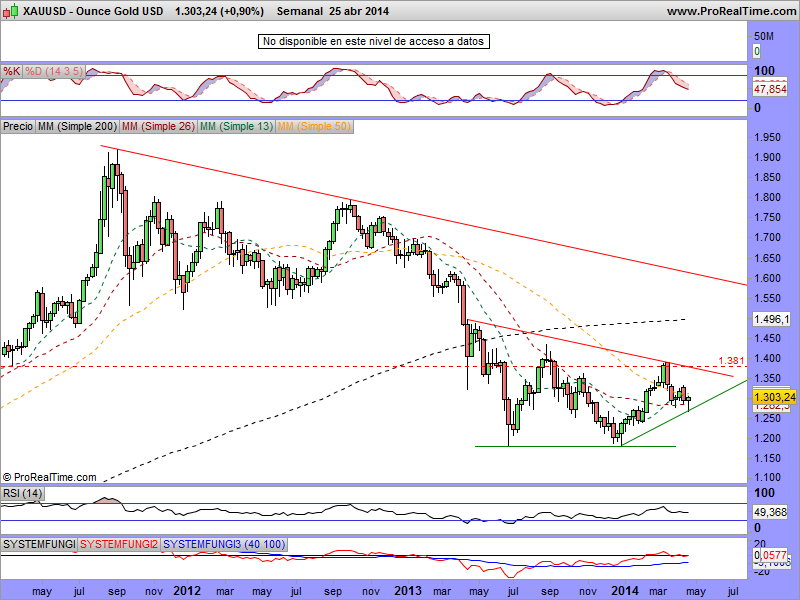Select the MM (Simple 26) moving average label
This screenshot has width=800, height=600.
(x=158, y=126)
